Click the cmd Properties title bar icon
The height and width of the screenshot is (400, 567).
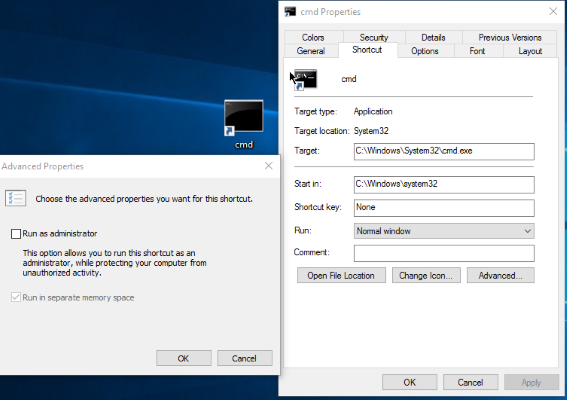[x=290, y=12]
